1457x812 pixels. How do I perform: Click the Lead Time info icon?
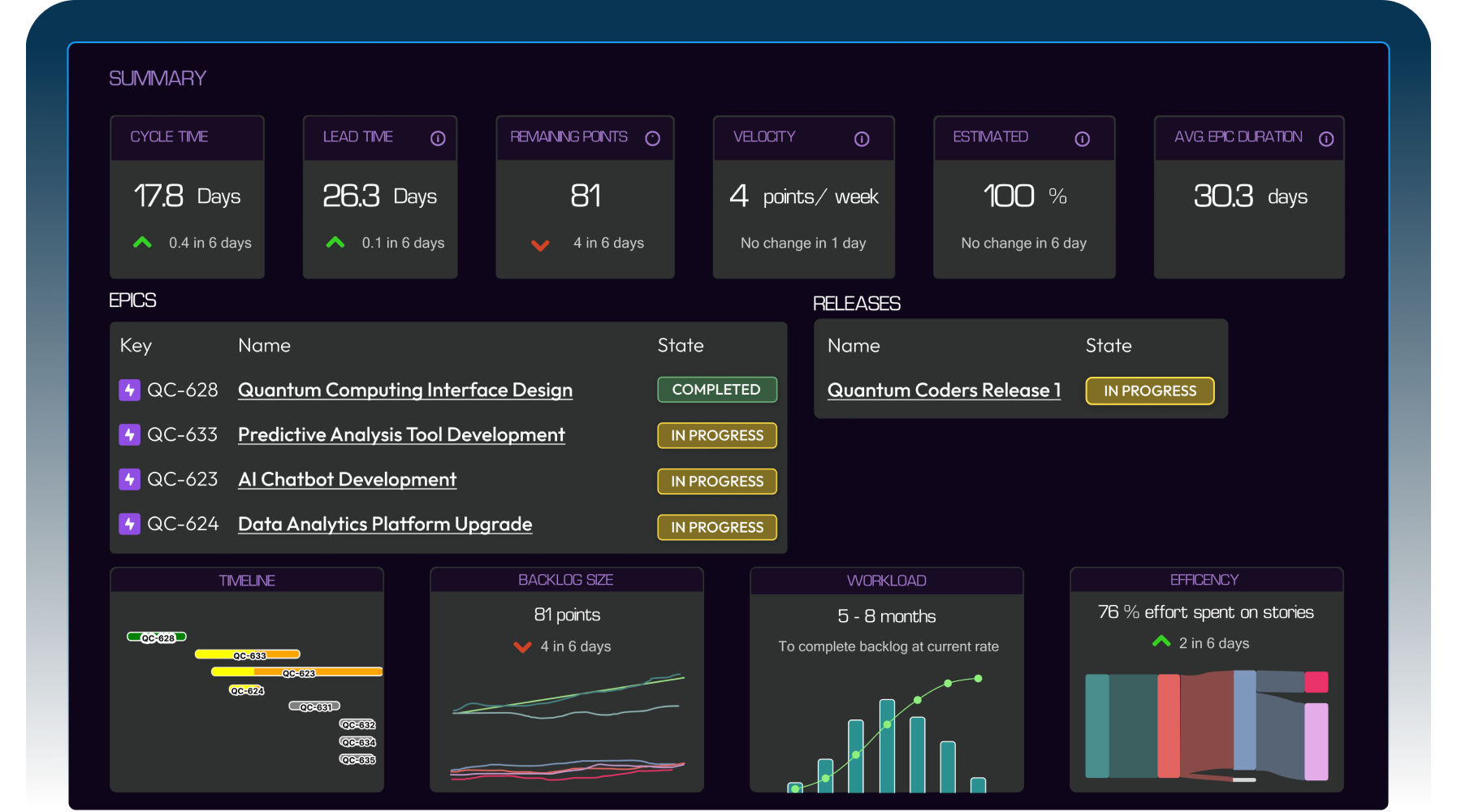point(438,139)
